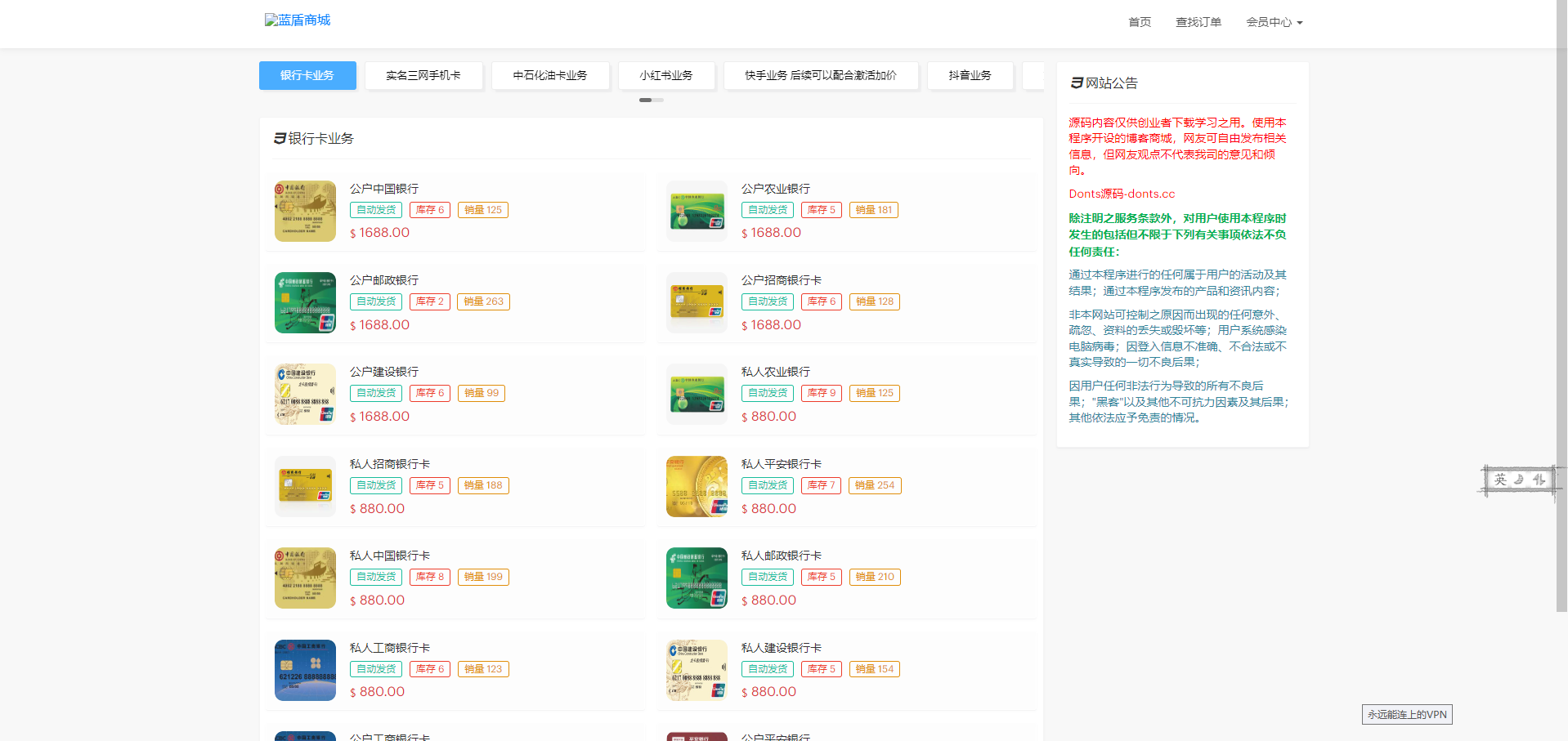The image size is (1568, 741).
Task: Select the 私人农业银行 card image
Action: coord(697,394)
